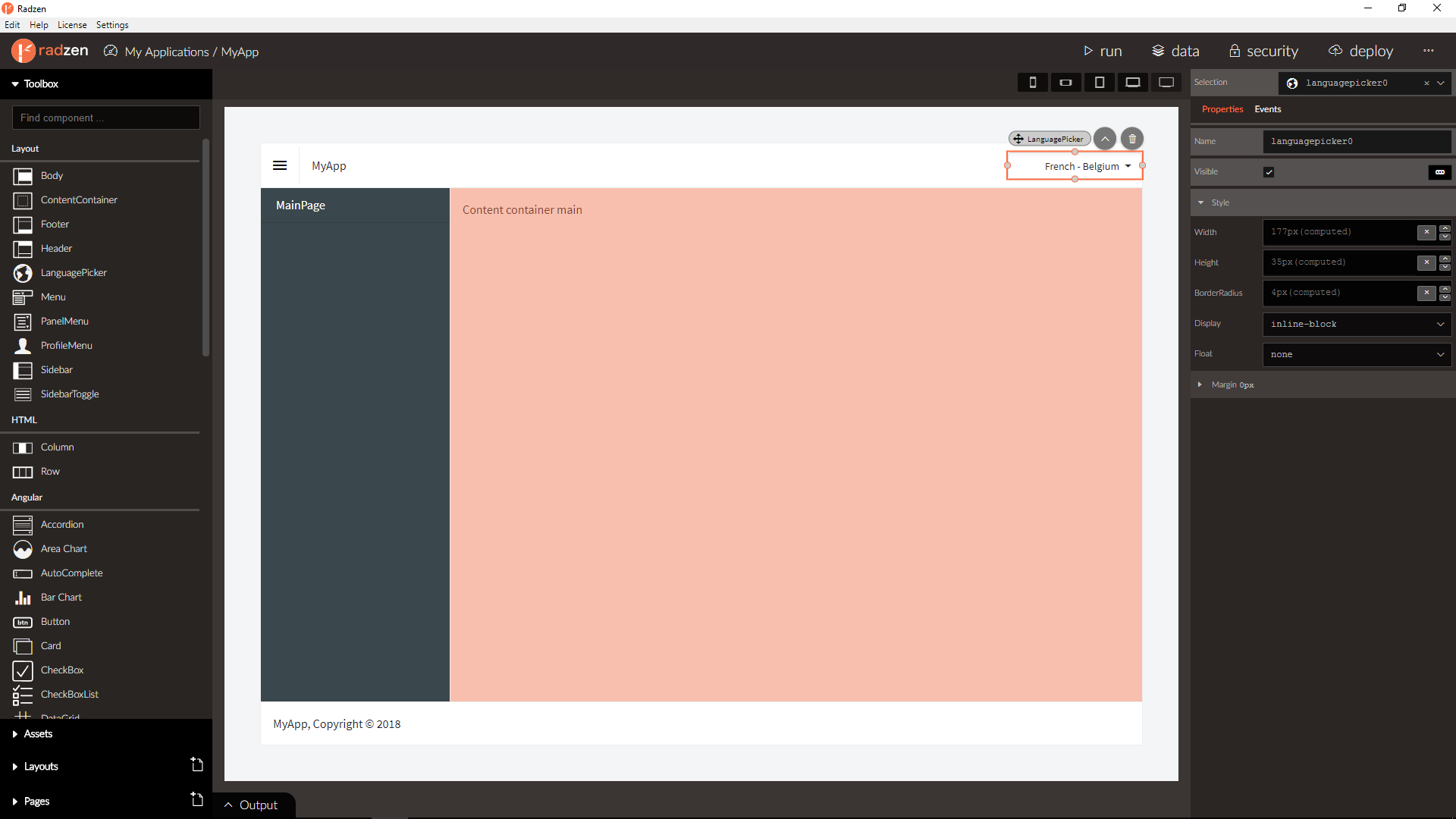The height and width of the screenshot is (819, 1456).
Task: Click the toolbox vertical scrollbar
Action: coord(206,247)
